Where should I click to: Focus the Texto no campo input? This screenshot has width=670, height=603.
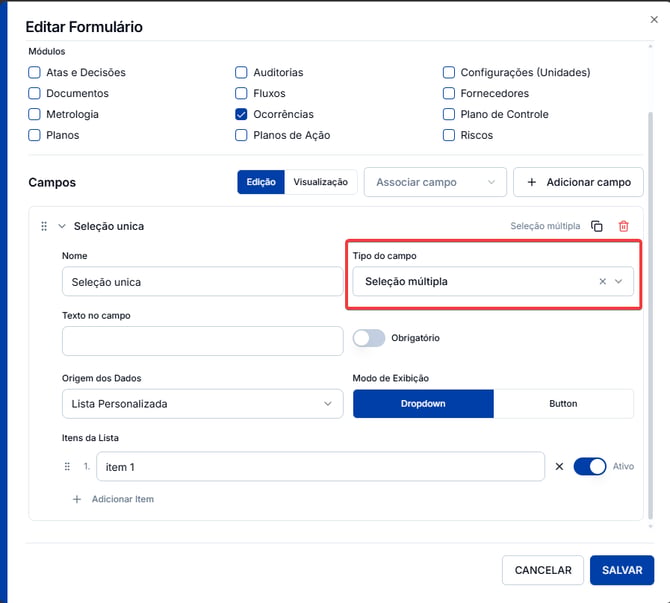point(203,341)
